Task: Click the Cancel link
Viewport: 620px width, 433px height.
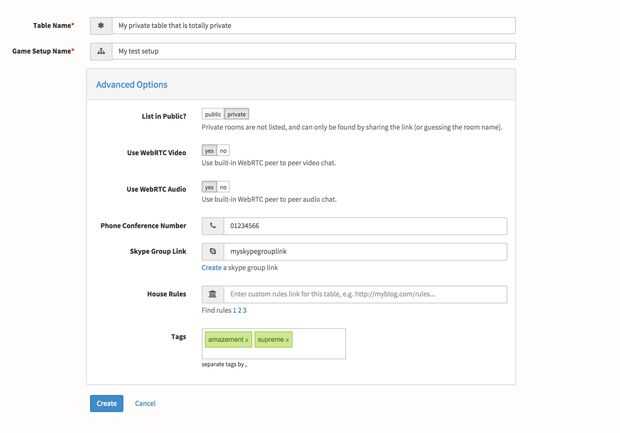Action: coord(145,404)
